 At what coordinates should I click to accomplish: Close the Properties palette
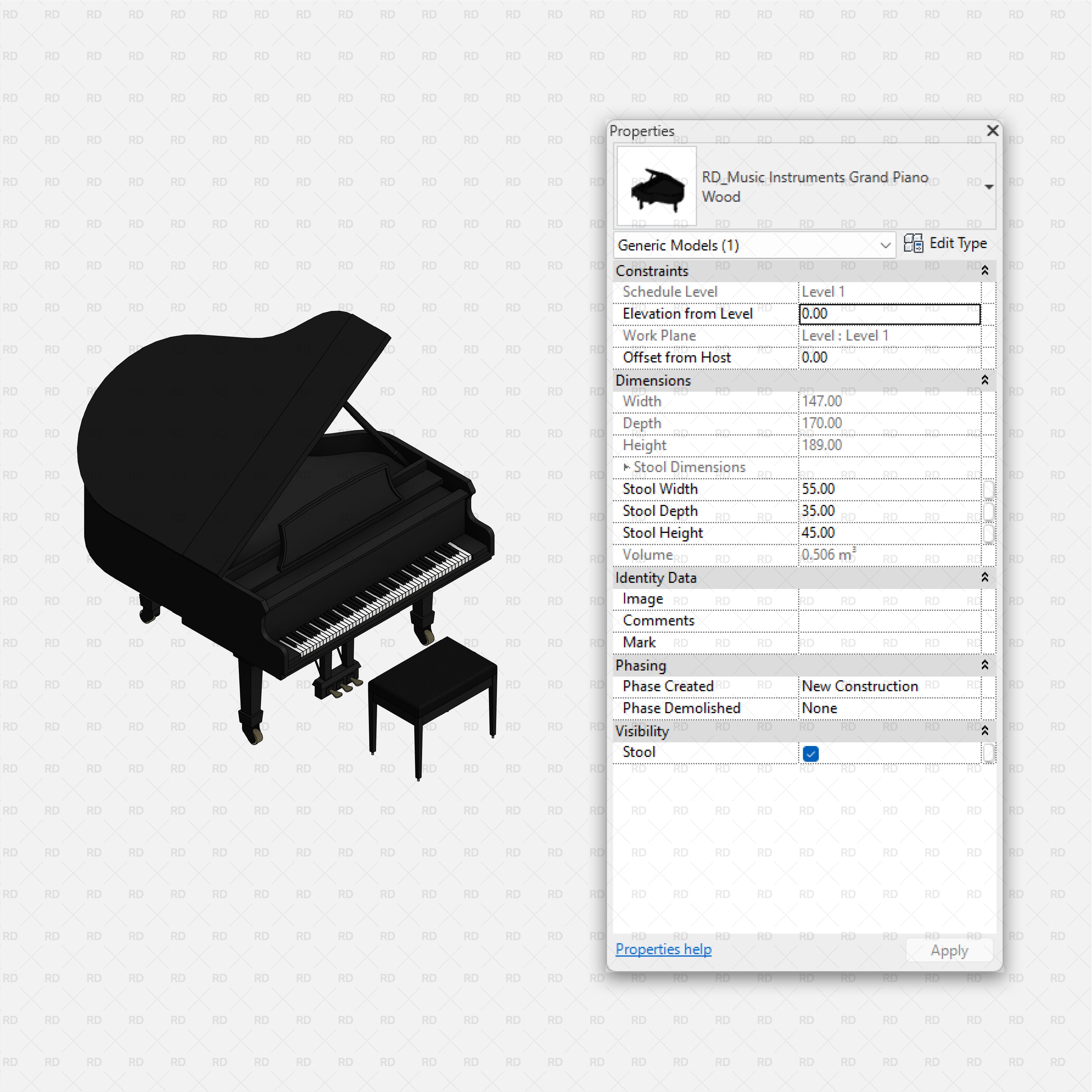[992, 131]
